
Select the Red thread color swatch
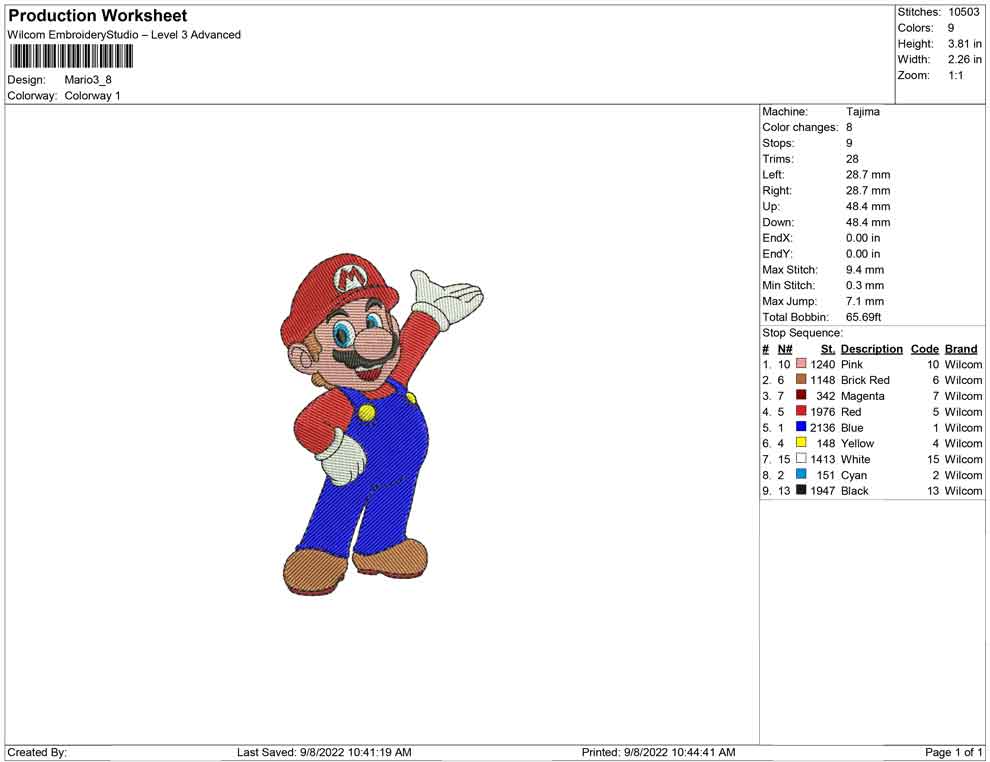[x=801, y=412]
